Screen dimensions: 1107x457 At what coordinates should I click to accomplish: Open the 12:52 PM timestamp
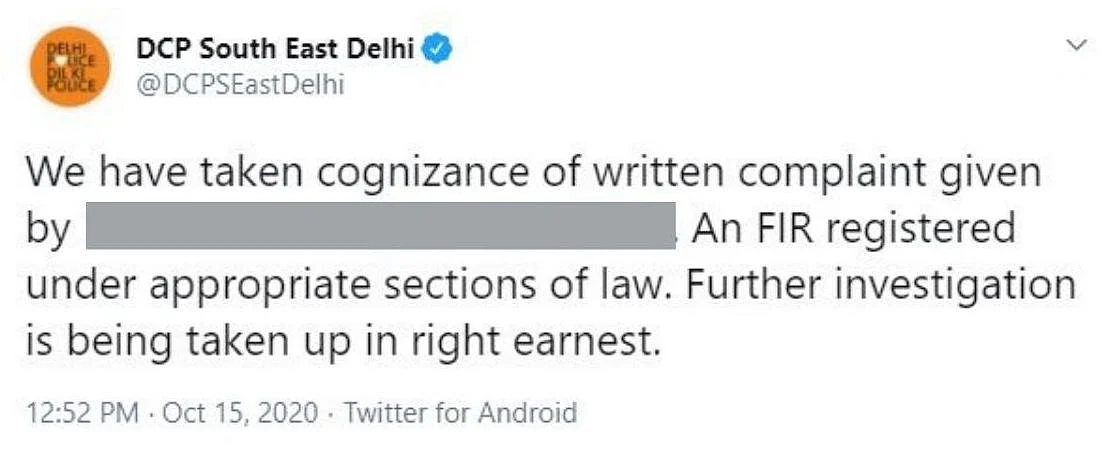82,412
